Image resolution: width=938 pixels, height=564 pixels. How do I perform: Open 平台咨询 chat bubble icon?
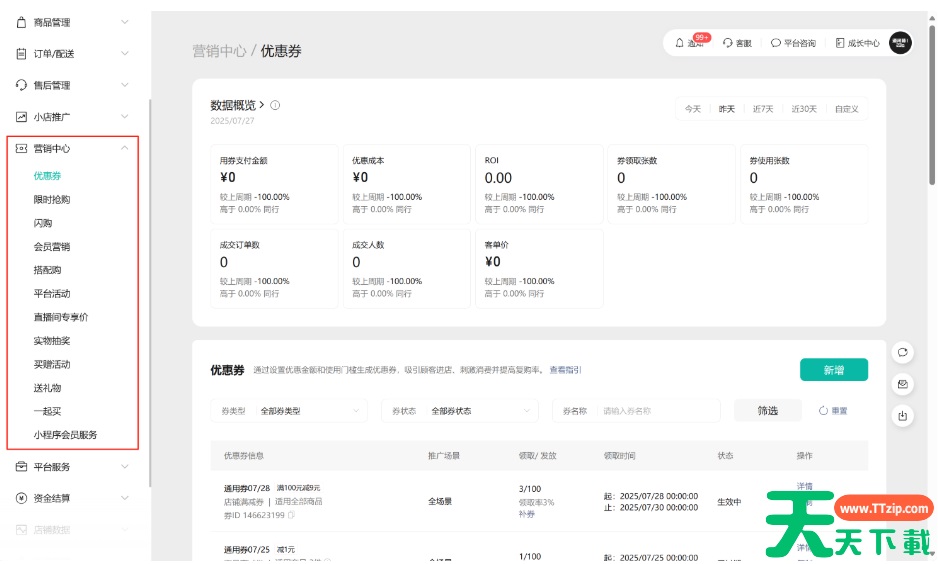pyautogui.click(x=776, y=43)
